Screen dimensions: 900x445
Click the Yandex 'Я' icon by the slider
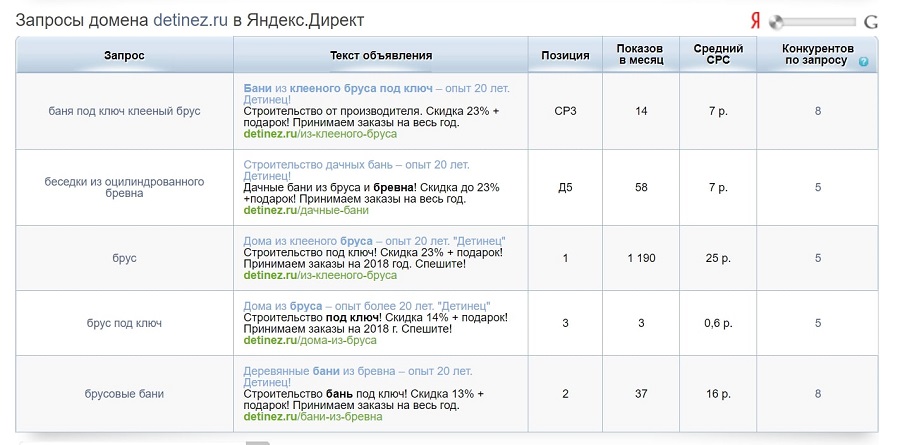tap(755, 22)
